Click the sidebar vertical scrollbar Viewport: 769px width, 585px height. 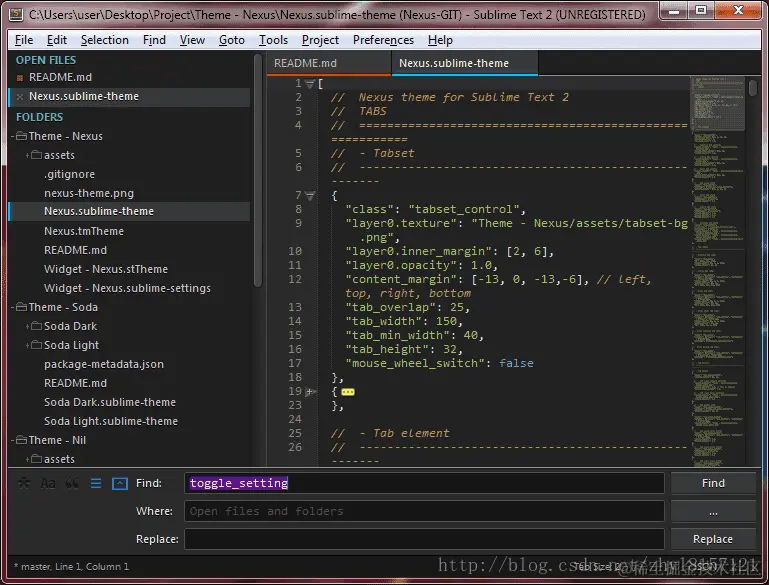point(258,169)
